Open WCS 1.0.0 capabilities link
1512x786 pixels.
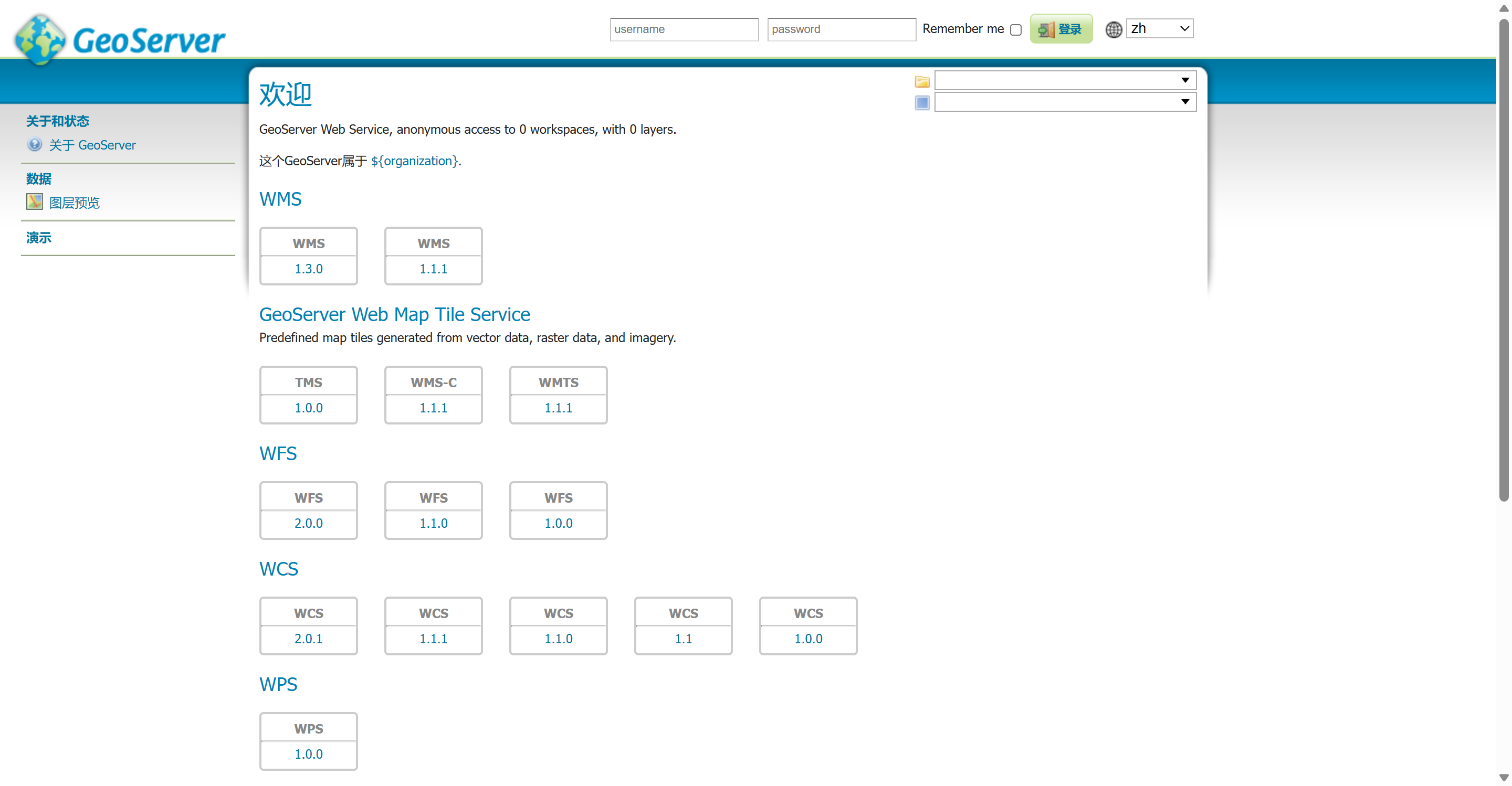point(808,639)
